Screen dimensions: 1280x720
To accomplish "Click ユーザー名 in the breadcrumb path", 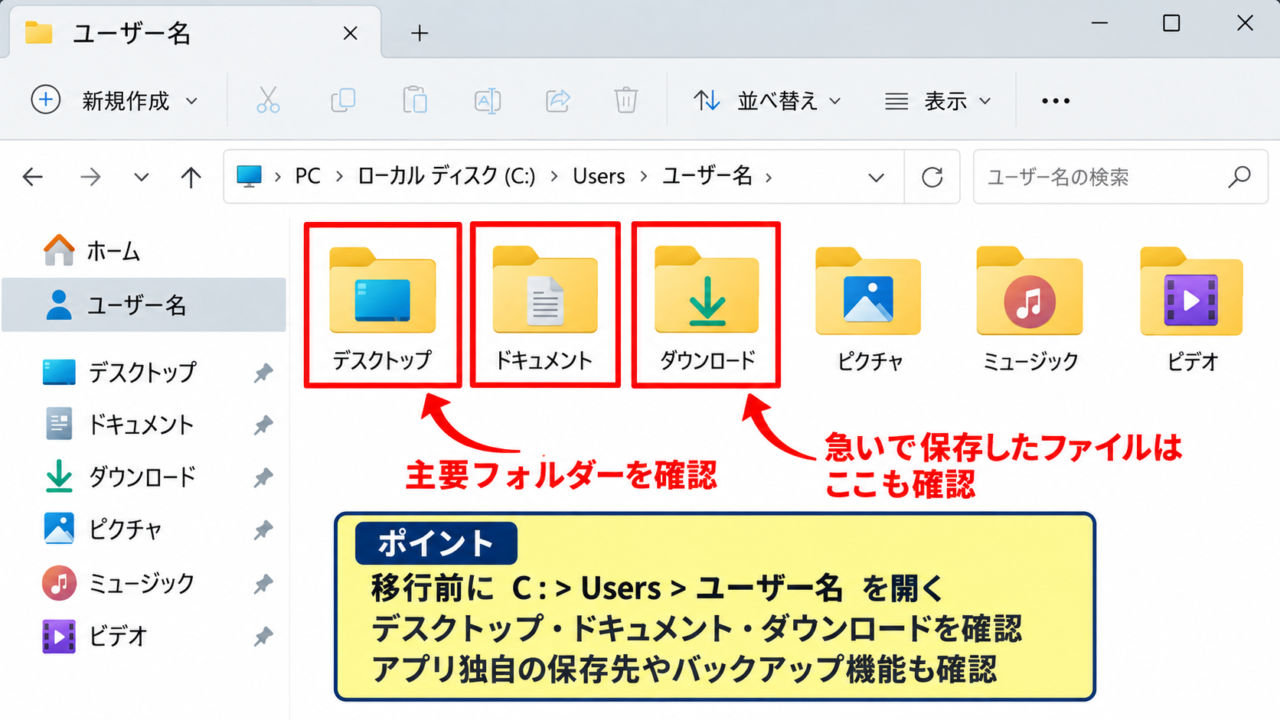I will tap(707, 176).
